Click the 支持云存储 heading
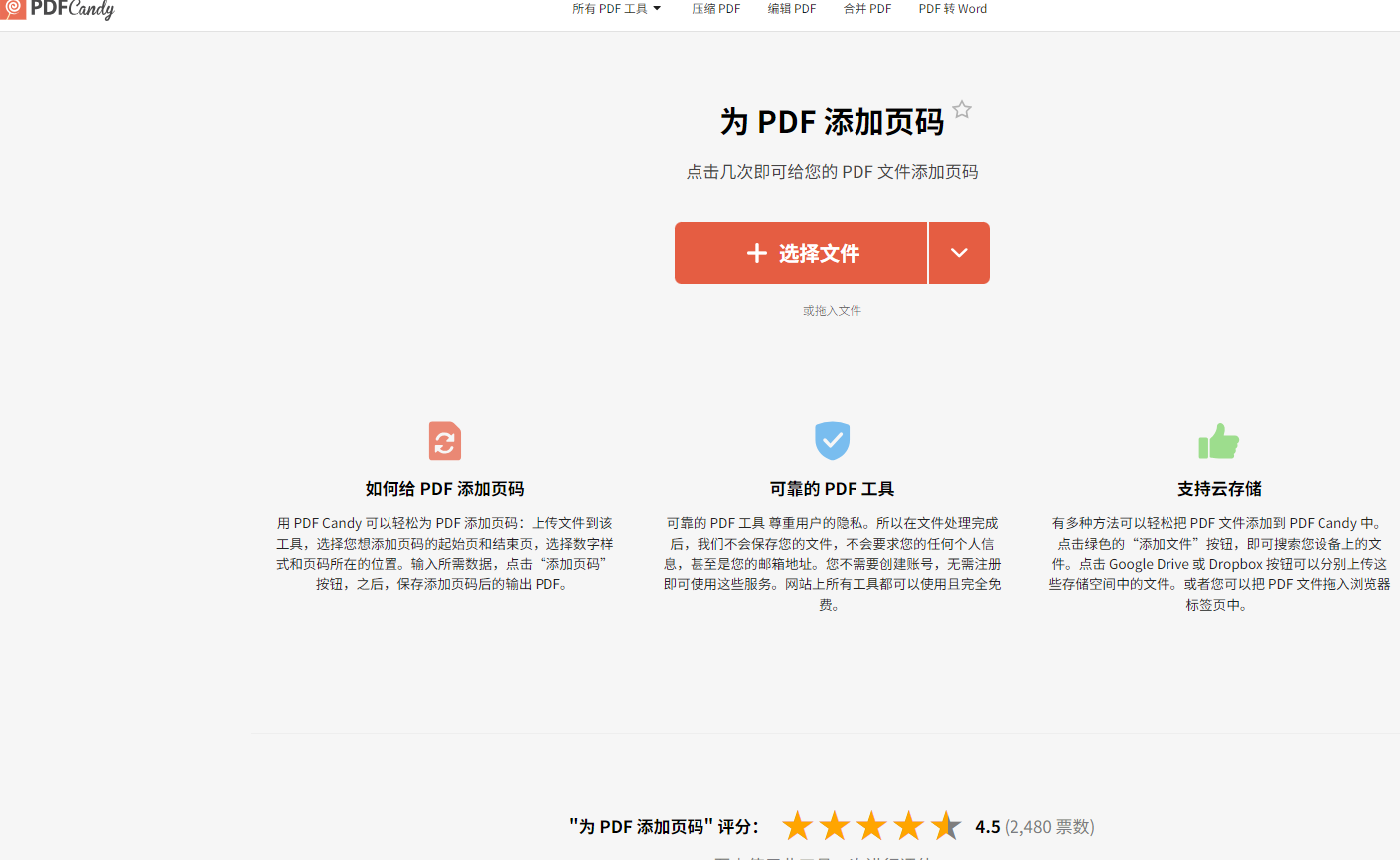 point(1219,489)
